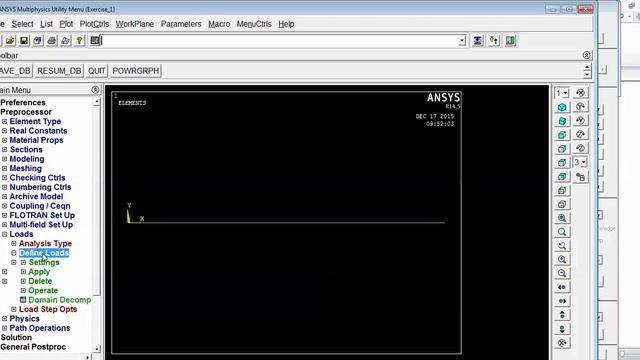Open Preferences in the Main Menu
This screenshot has width=640, height=360.
coord(23,102)
